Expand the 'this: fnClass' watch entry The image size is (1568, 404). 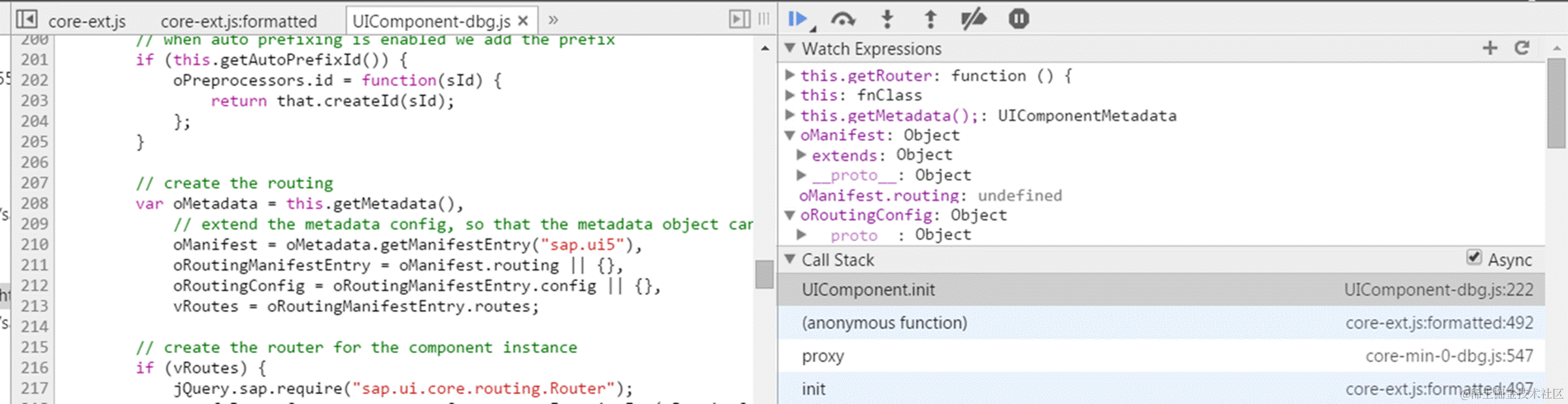pos(790,95)
